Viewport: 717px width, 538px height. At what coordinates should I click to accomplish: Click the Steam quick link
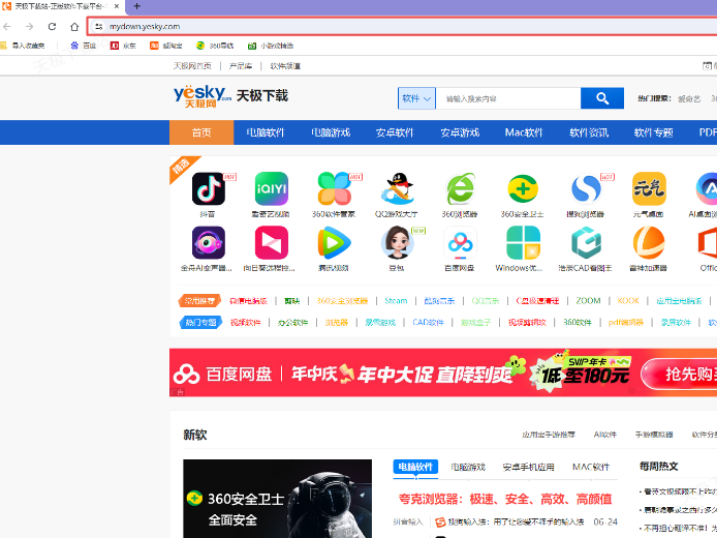396,301
